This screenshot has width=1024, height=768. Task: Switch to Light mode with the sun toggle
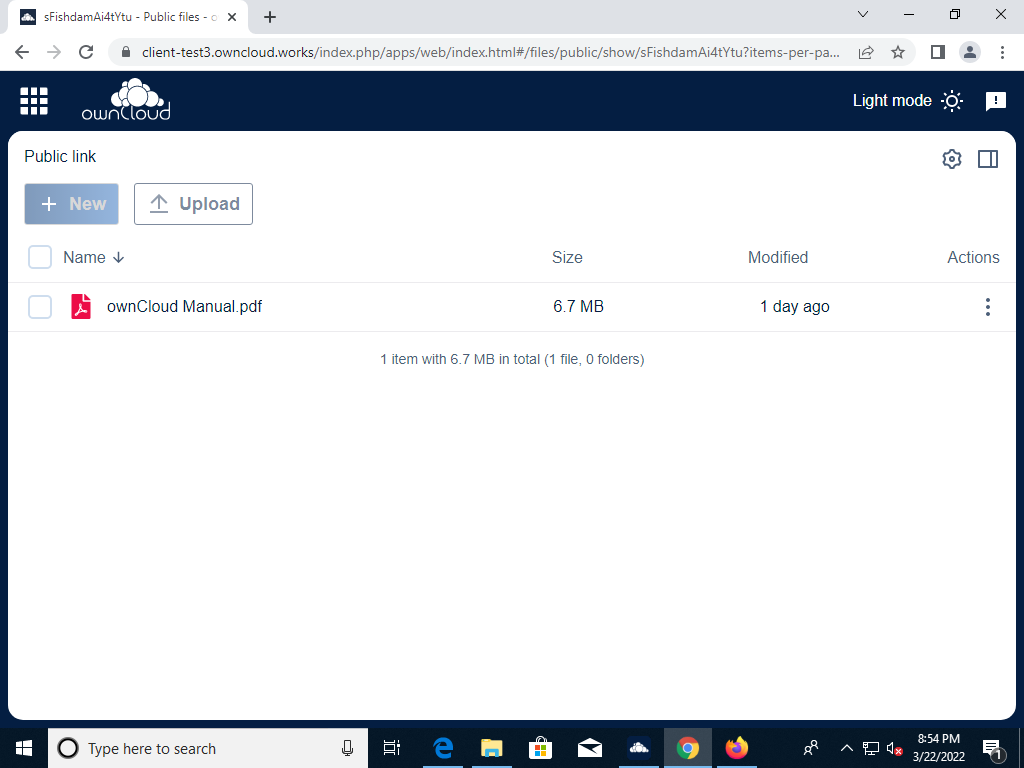(x=952, y=100)
